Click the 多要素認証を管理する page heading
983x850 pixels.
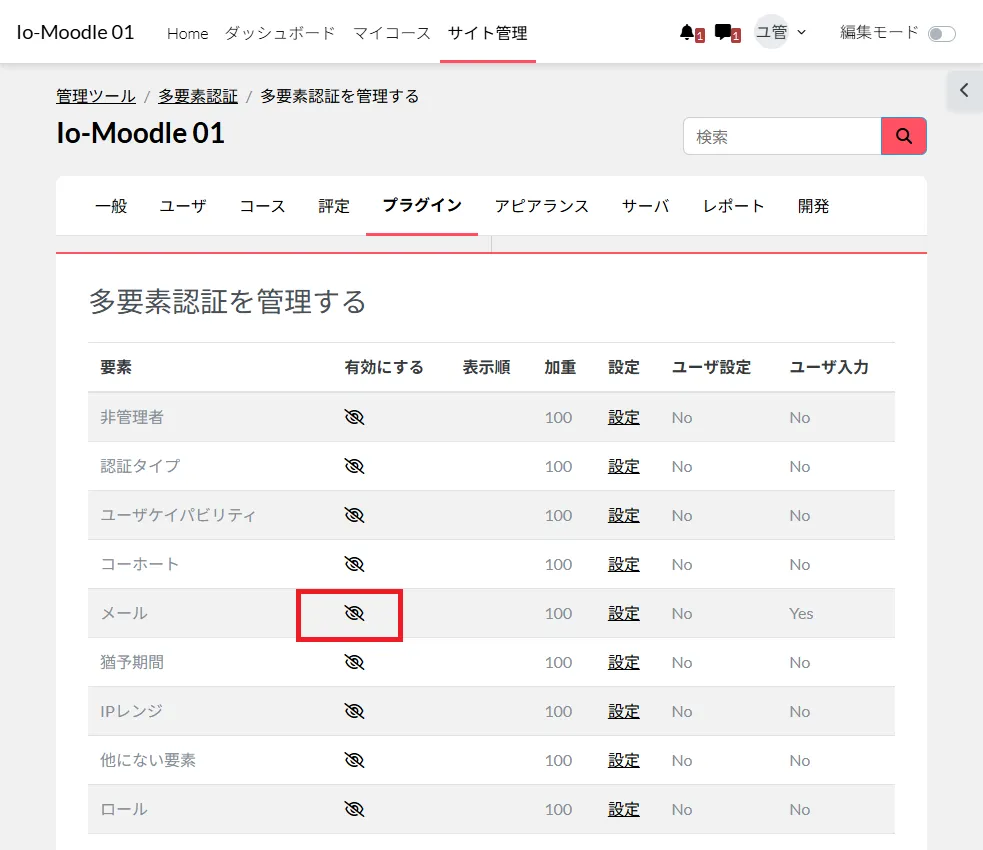pyautogui.click(x=228, y=302)
